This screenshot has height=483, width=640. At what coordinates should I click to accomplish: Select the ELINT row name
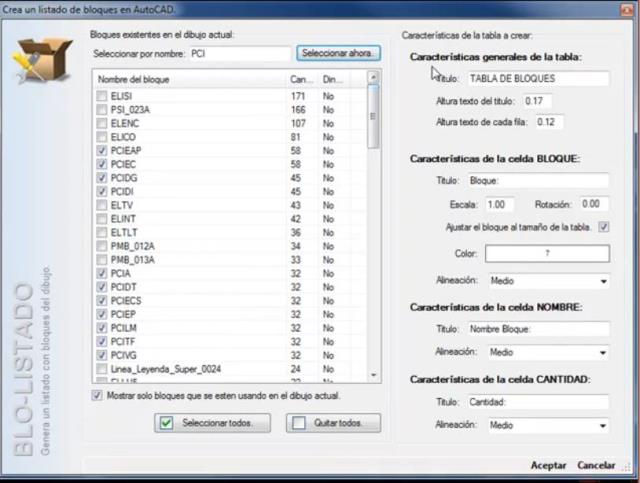[123, 219]
